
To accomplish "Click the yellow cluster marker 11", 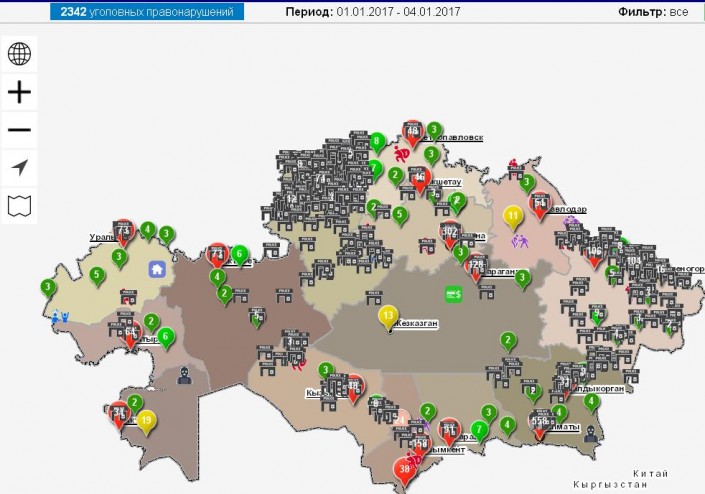I will (513, 216).
